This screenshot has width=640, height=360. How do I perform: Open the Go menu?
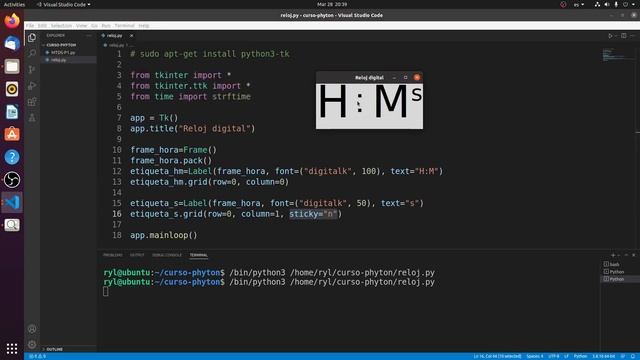[94, 26]
